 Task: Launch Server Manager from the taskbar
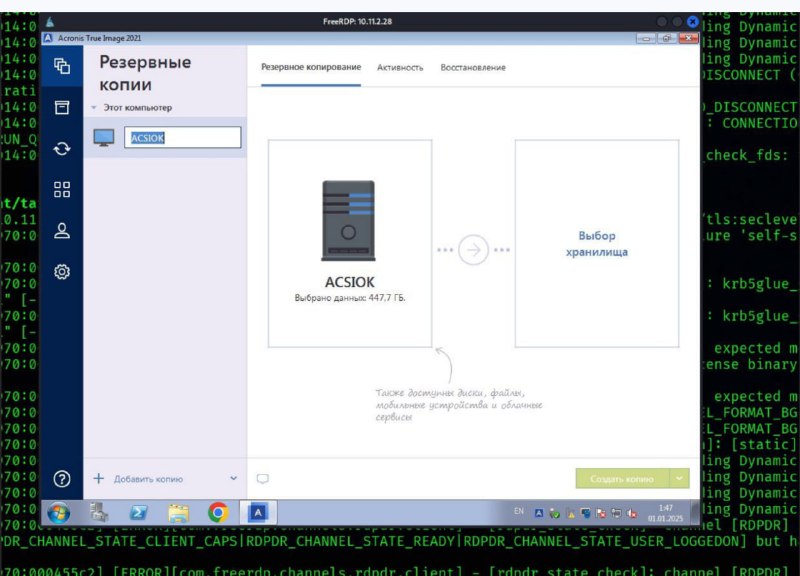pyautogui.click(x=98, y=512)
